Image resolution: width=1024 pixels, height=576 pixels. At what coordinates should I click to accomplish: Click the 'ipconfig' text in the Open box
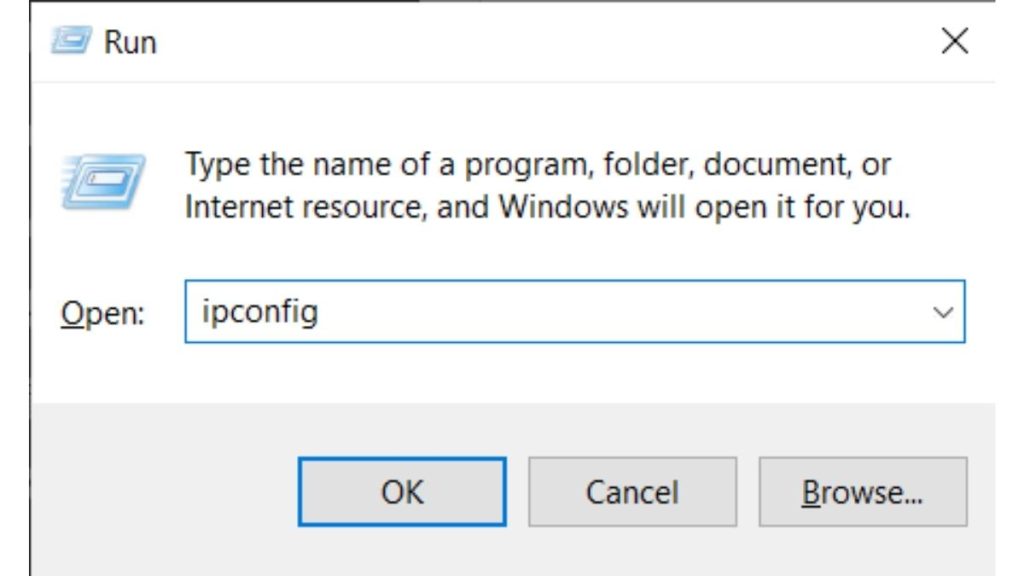click(260, 312)
